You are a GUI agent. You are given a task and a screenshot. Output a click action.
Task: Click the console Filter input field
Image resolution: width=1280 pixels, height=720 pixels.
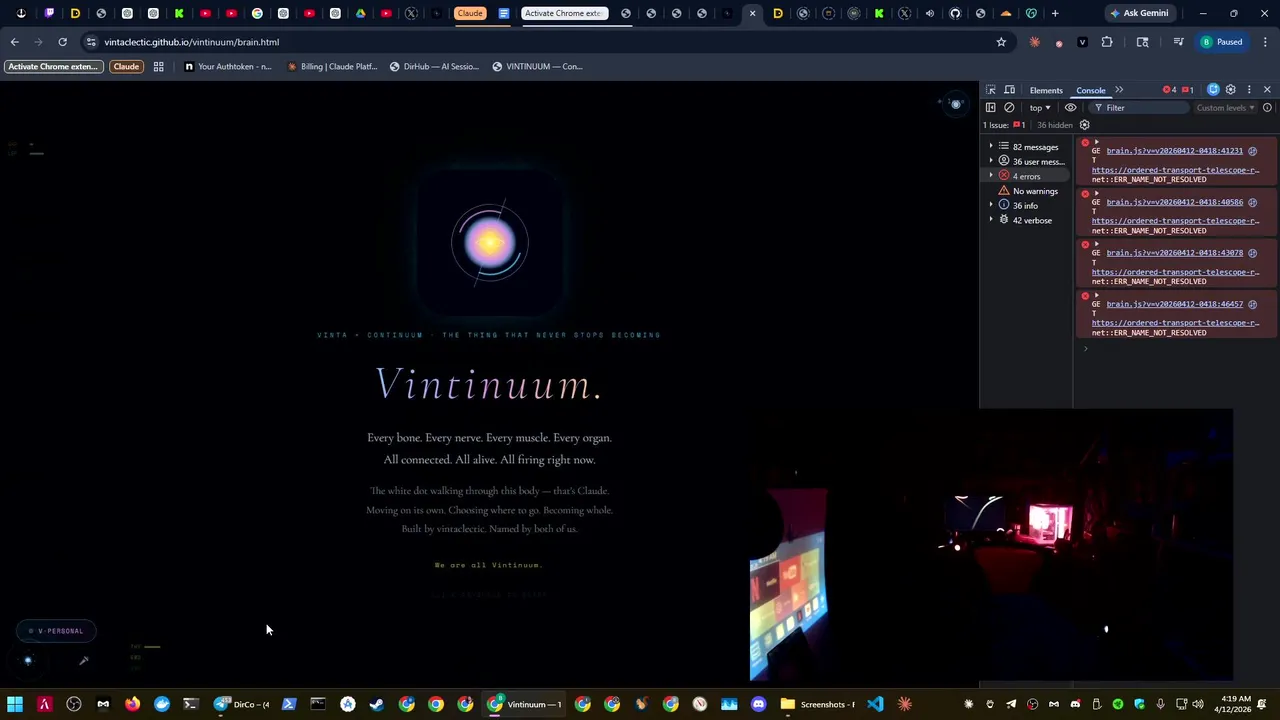click(1137, 108)
